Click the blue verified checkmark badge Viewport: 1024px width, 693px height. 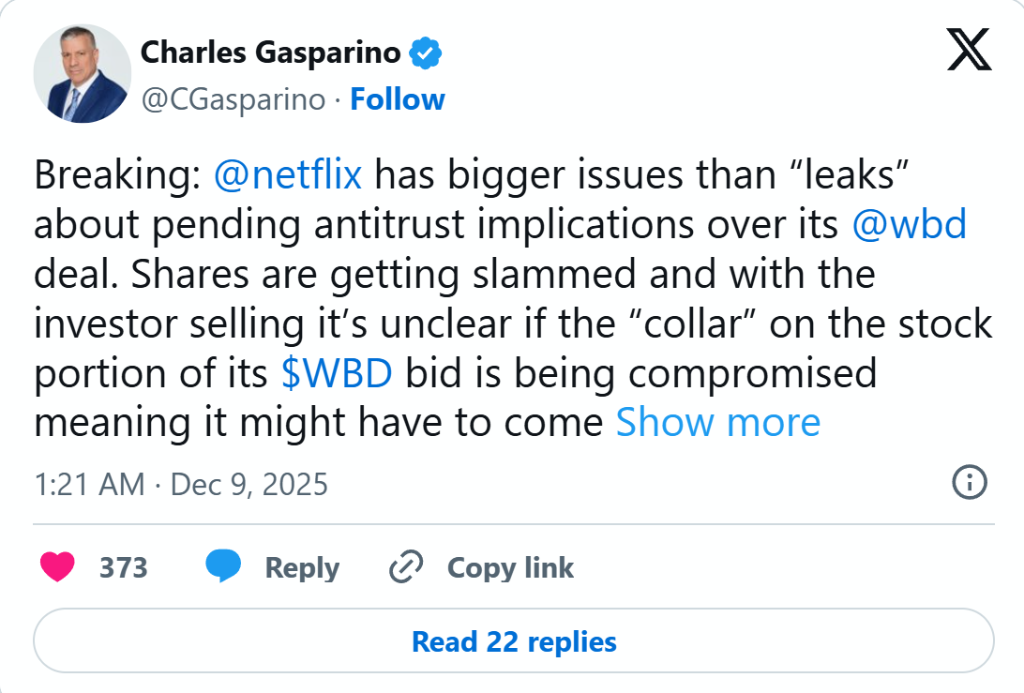pyautogui.click(x=428, y=52)
